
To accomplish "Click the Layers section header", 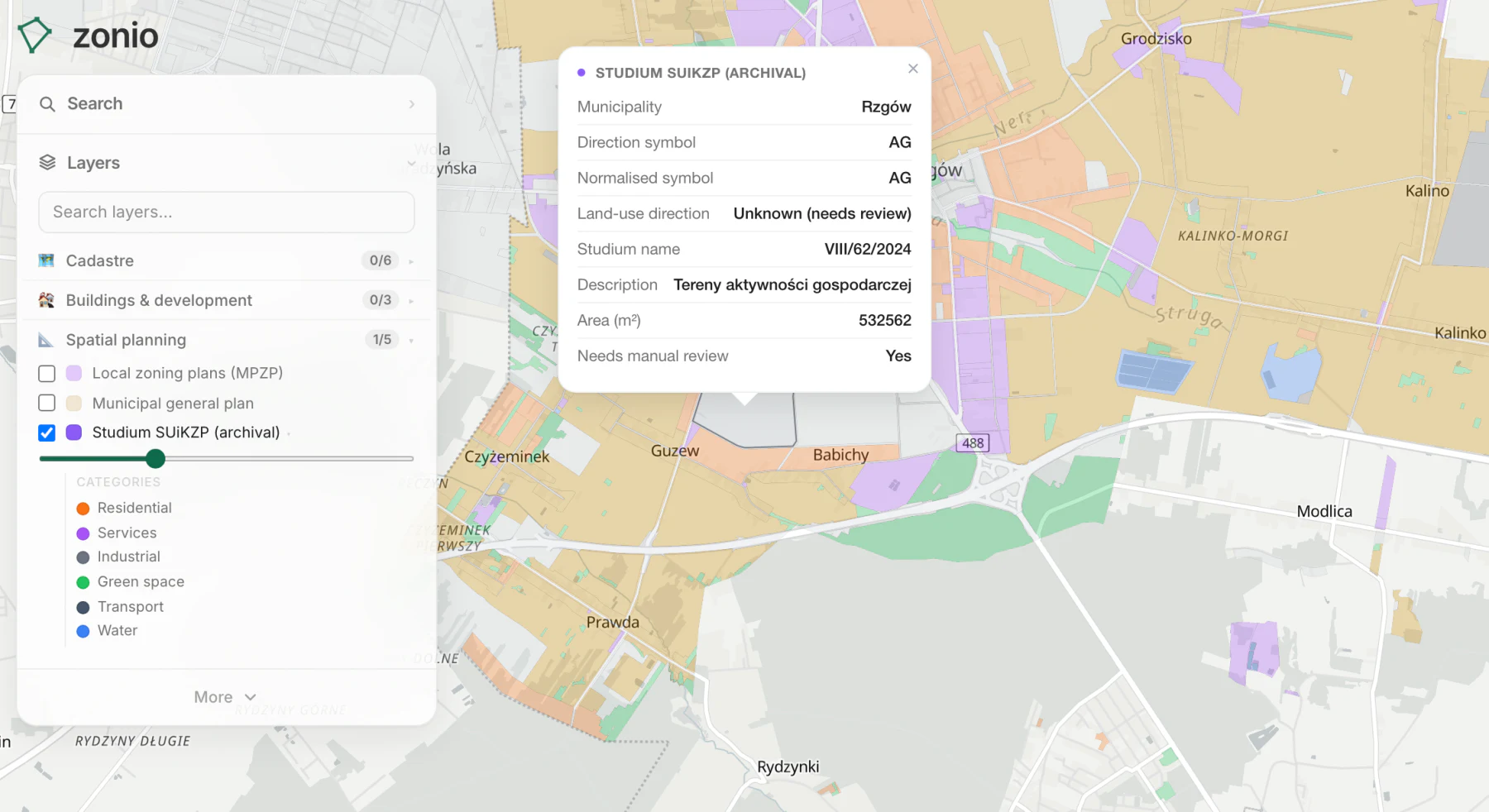I will point(226,163).
